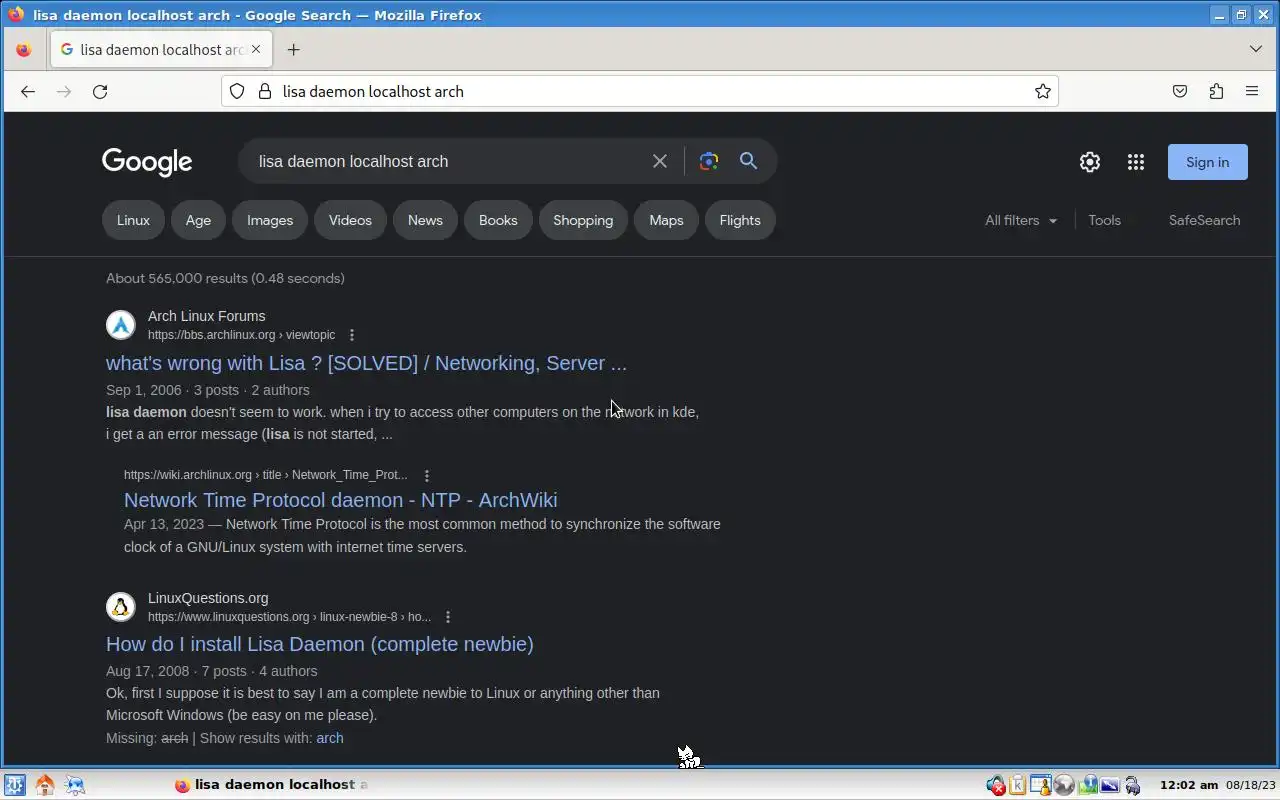1280x800 pixels.
Task: Open more options for Arch Linux Forums result
Action: click(x=351, y=335)
